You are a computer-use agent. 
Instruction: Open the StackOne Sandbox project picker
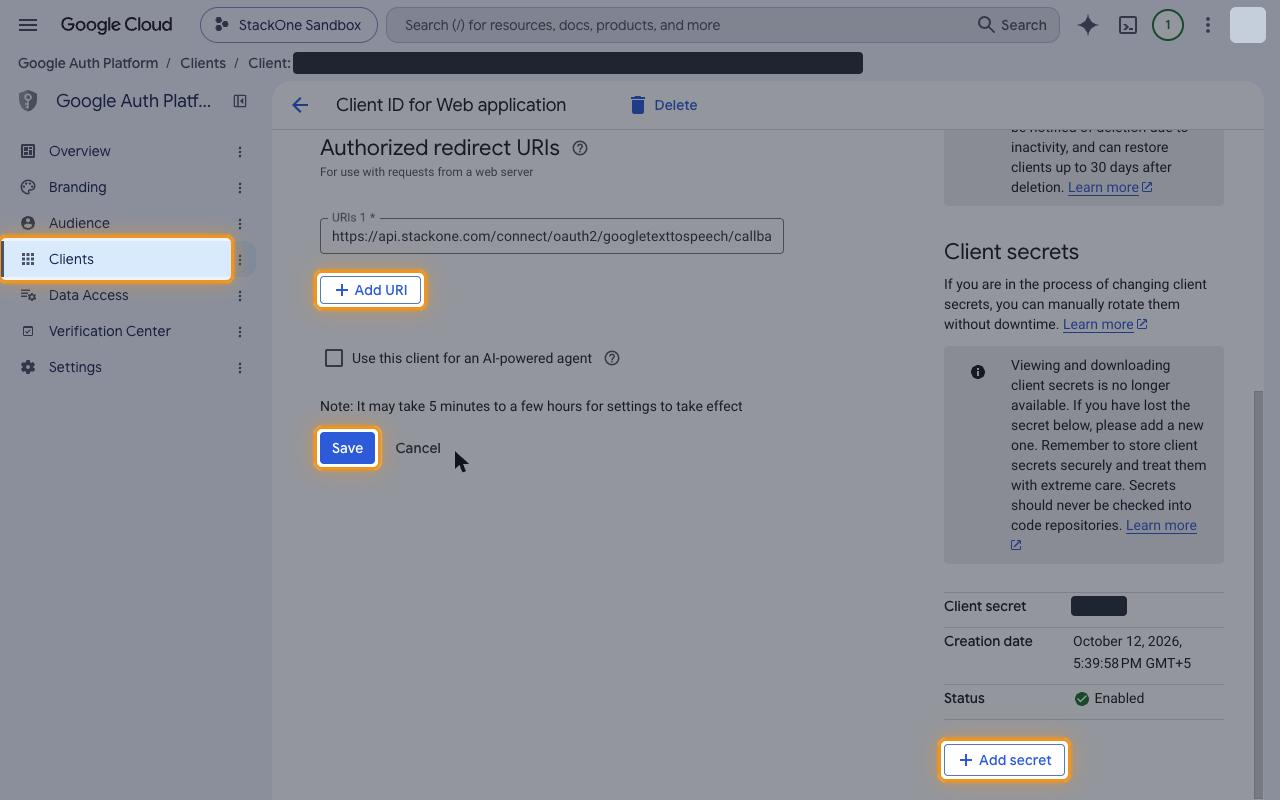tap(289, 25)
